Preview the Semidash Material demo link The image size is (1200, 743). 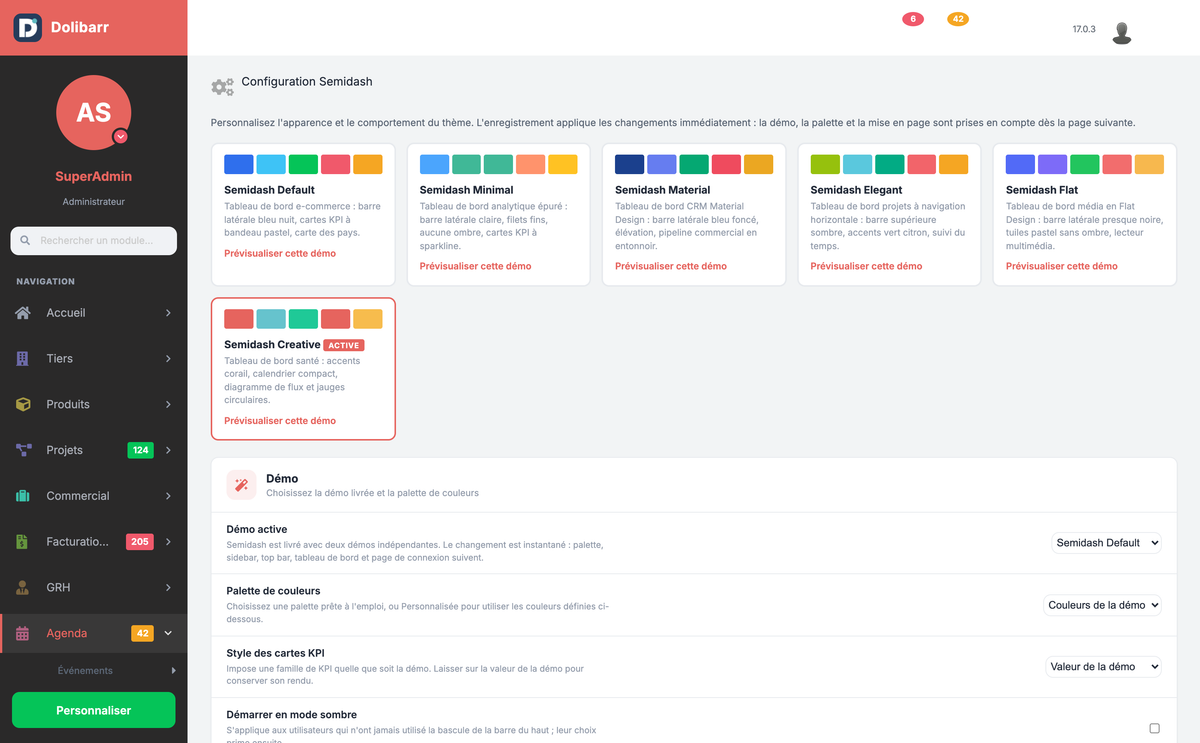tap(671, 266)
